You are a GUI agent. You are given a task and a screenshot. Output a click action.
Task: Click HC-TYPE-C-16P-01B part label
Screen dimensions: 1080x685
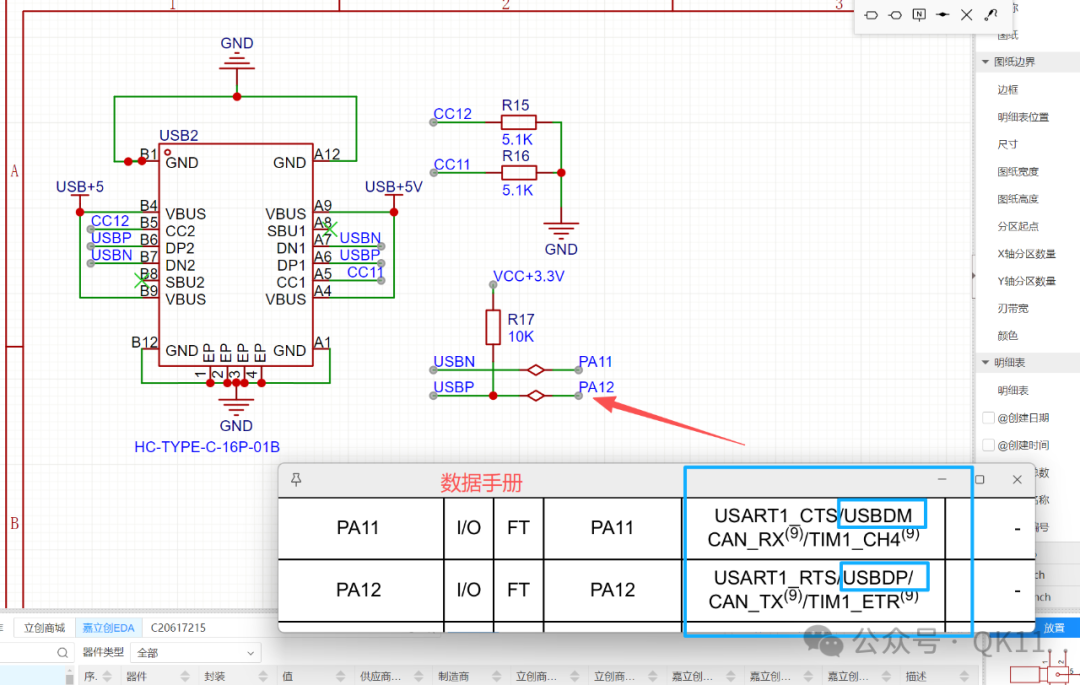207,447
